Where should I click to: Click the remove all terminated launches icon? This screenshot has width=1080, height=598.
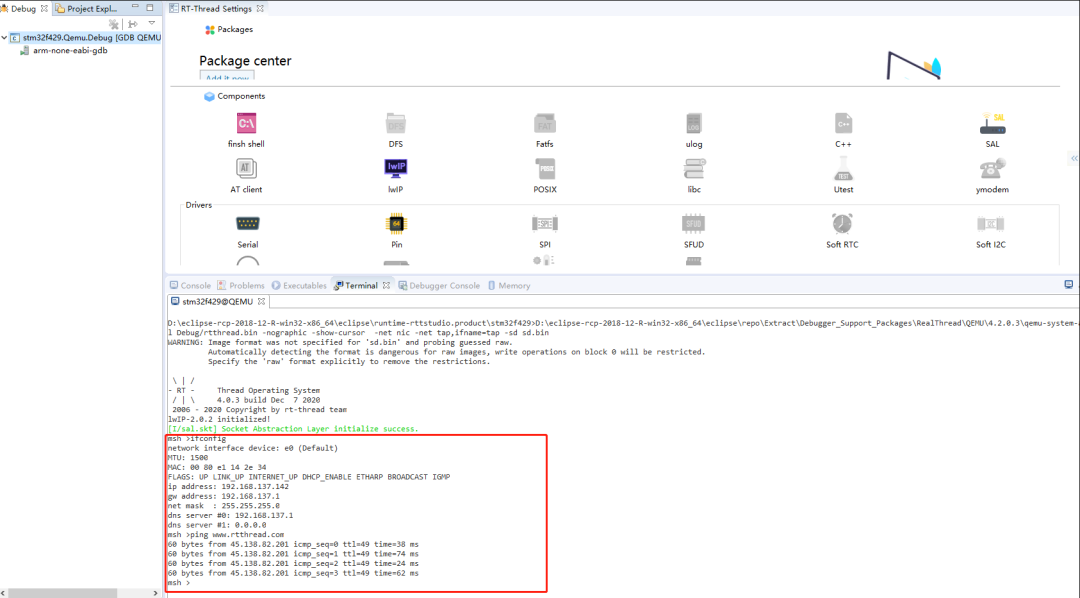point(114,24)
